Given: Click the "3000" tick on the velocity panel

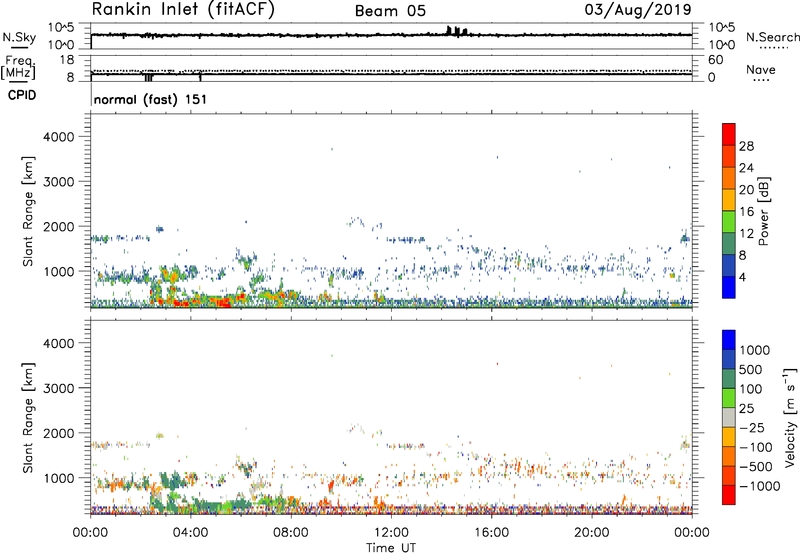Looking at the screenshot, I should click(58, 388).
